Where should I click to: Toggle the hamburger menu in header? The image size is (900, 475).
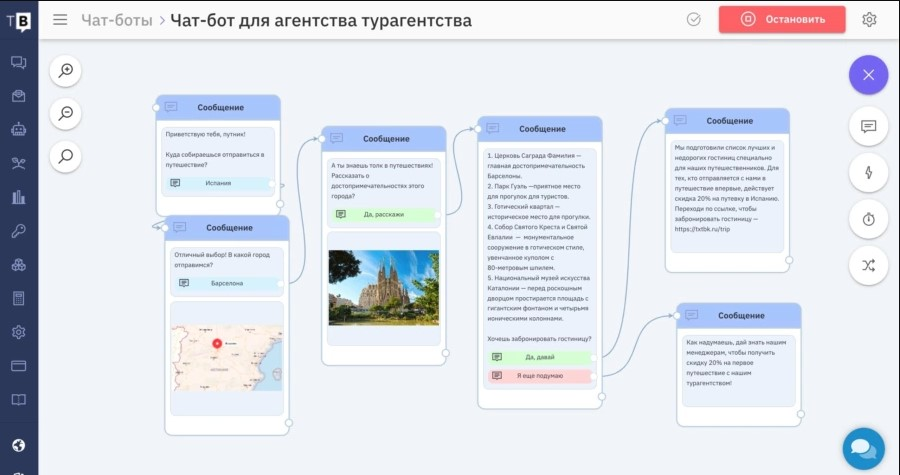pyautogui.click(x=60, y=19)
